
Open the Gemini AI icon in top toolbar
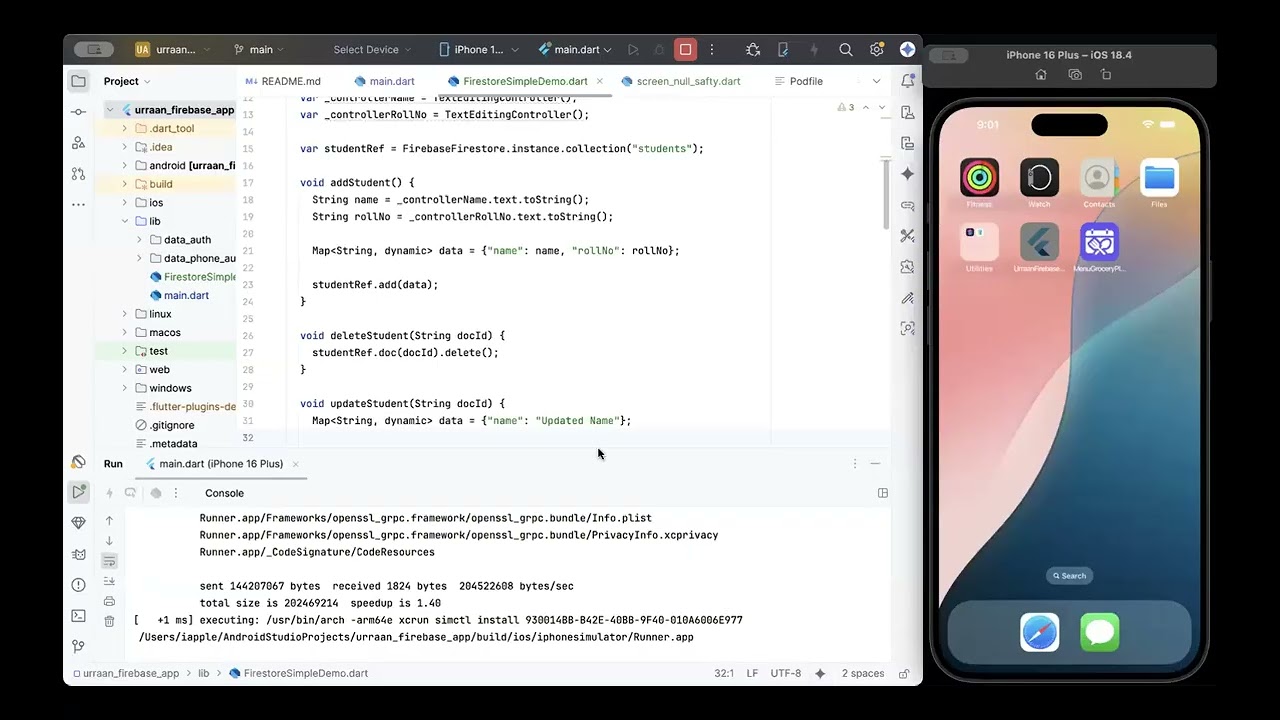click(908, 49)
